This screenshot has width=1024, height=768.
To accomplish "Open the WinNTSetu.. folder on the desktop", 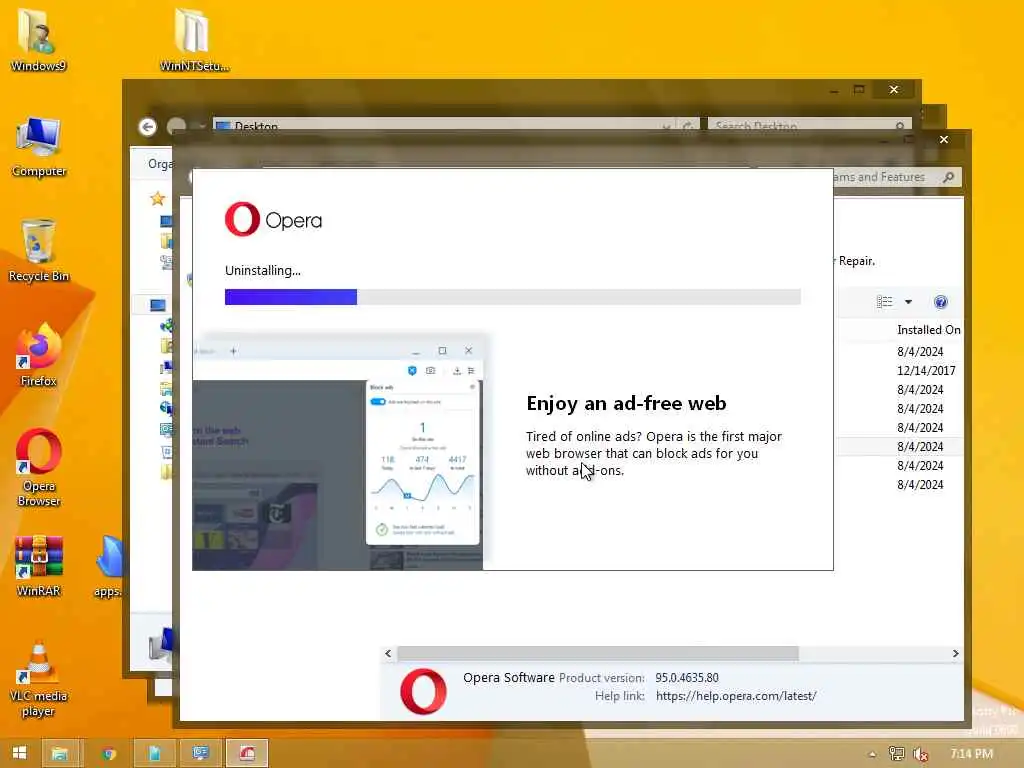I will [x=193, y=39].
